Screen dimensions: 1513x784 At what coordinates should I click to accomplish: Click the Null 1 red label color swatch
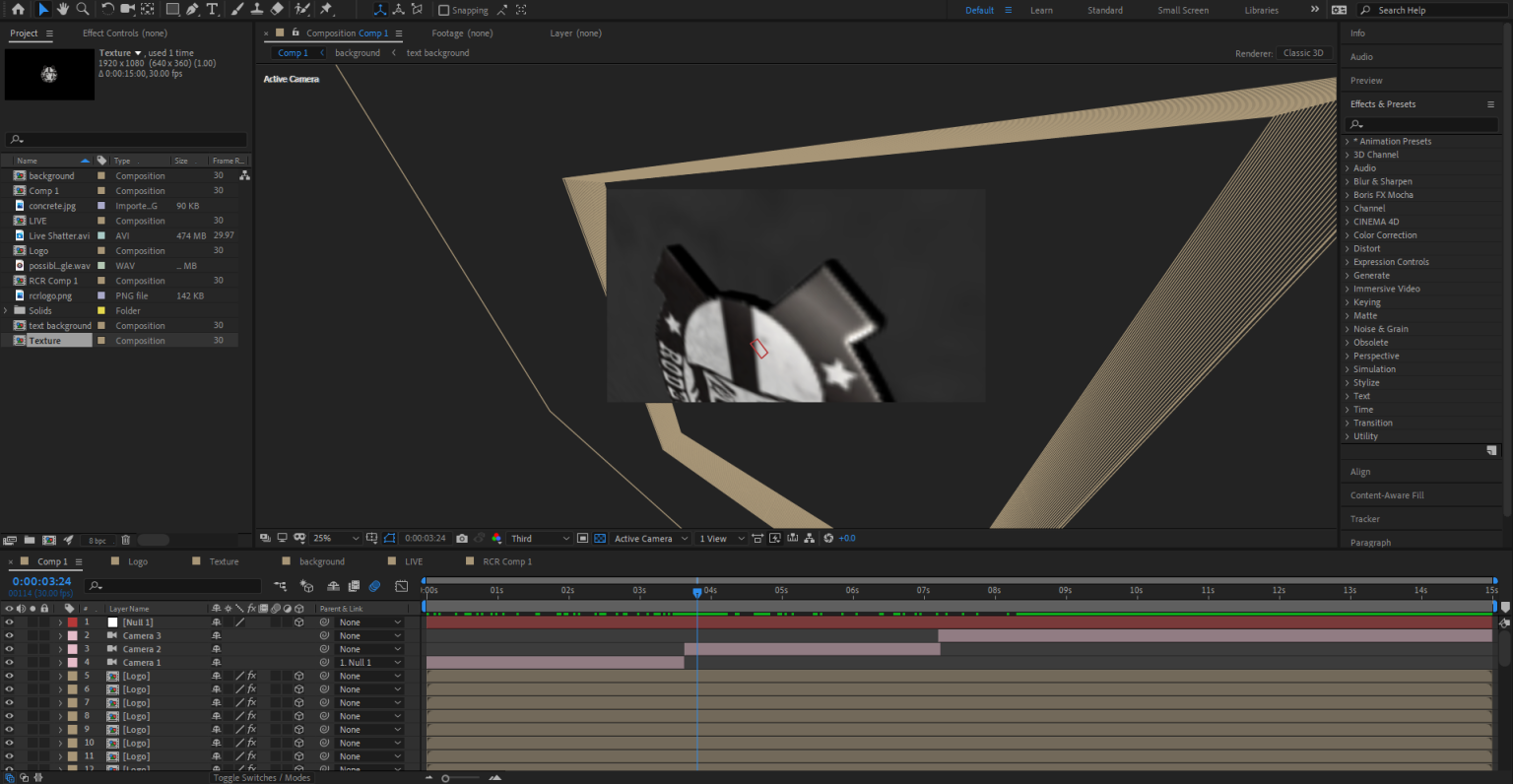(72, 622)
